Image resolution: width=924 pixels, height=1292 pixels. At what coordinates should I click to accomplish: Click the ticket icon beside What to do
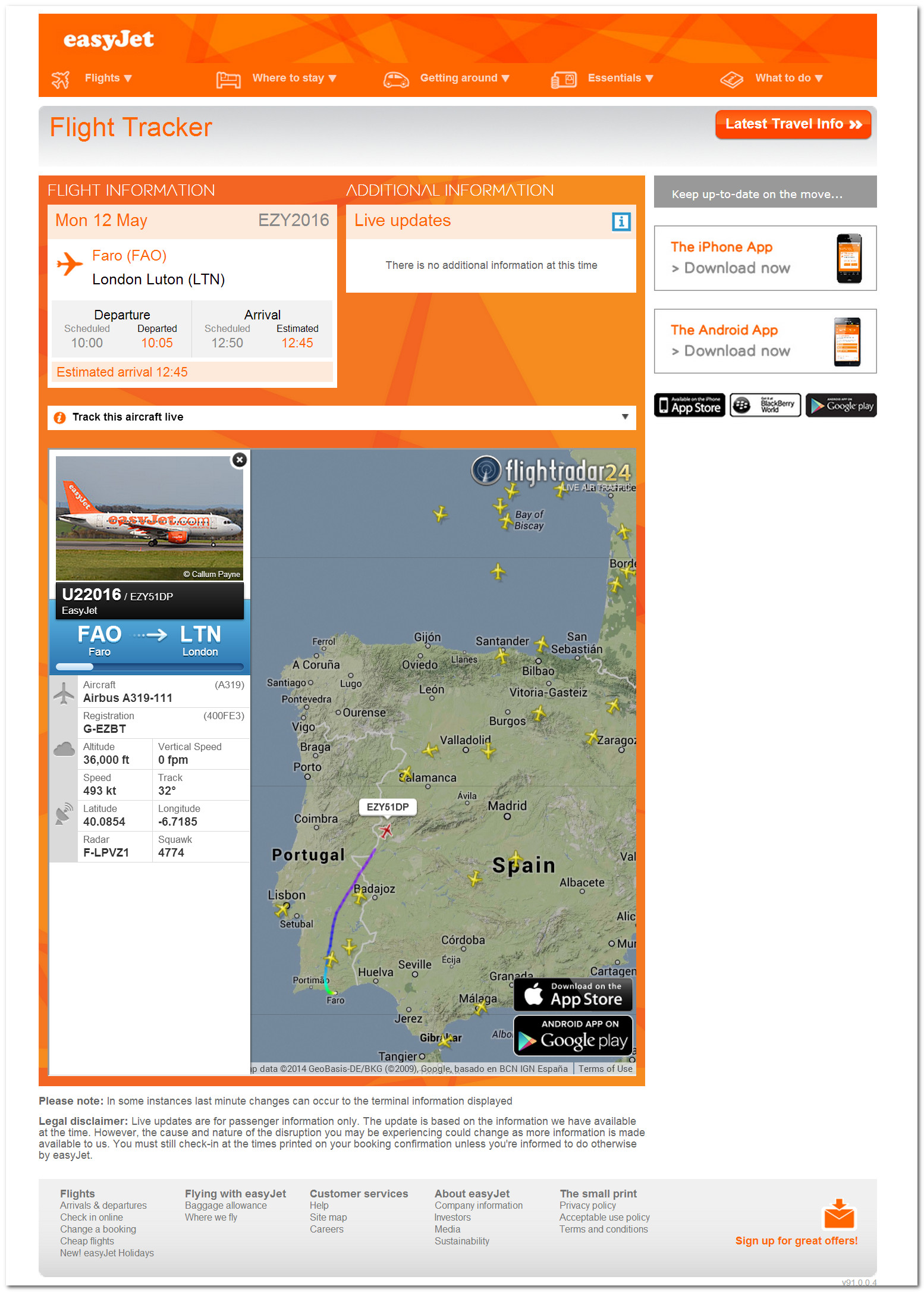(731, 79)
